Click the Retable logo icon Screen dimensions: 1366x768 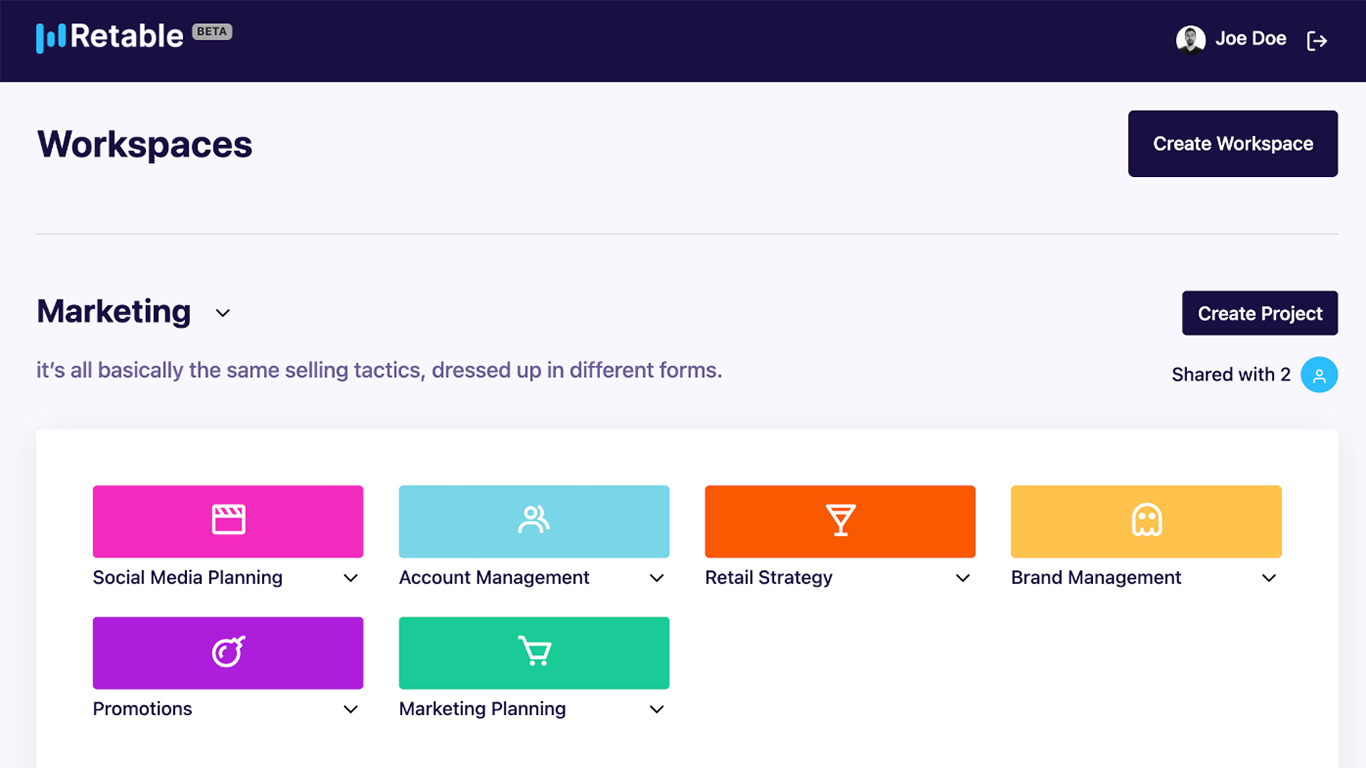click(50, 38)
